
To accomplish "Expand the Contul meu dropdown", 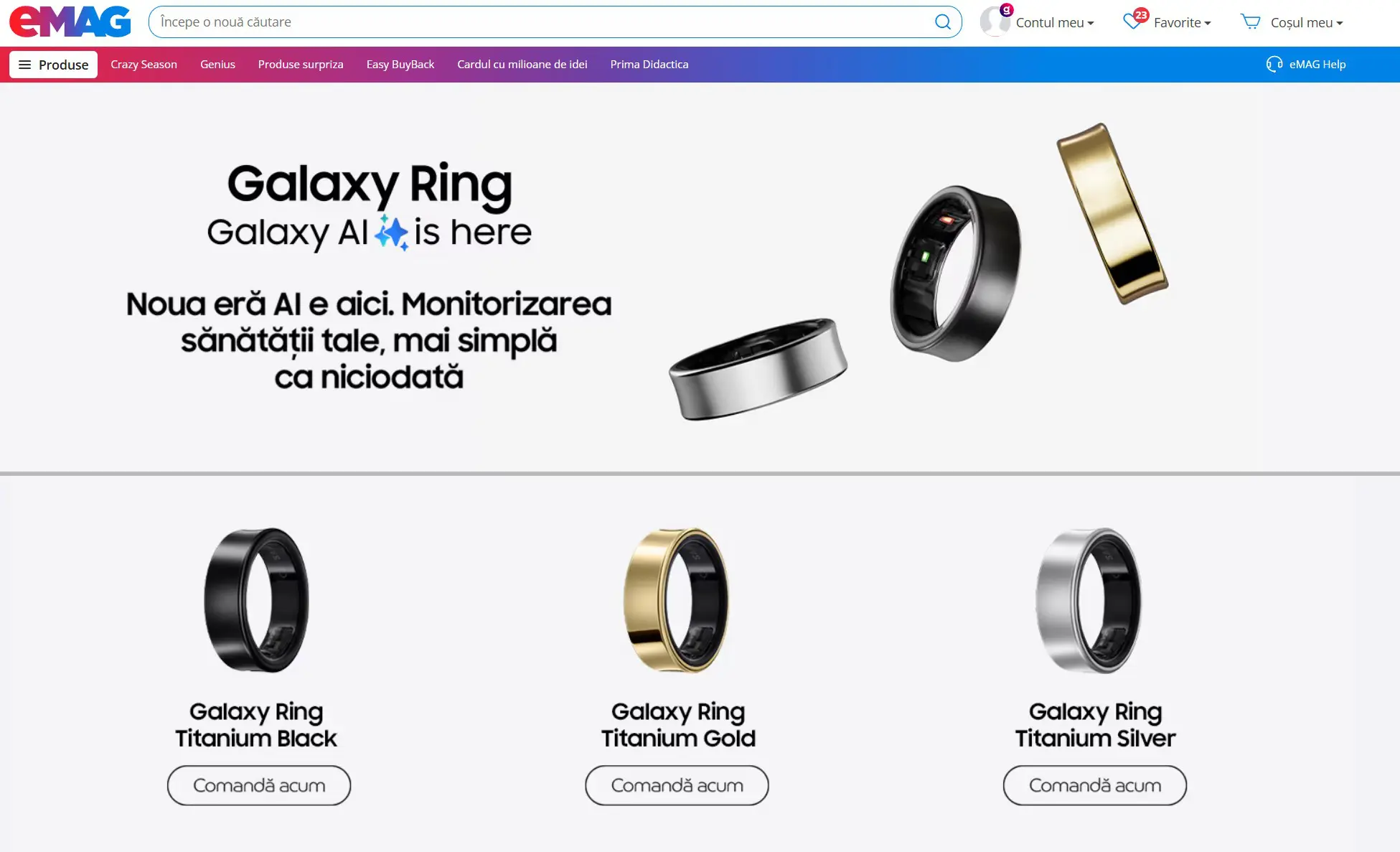I will click(x=1055, y=23).
